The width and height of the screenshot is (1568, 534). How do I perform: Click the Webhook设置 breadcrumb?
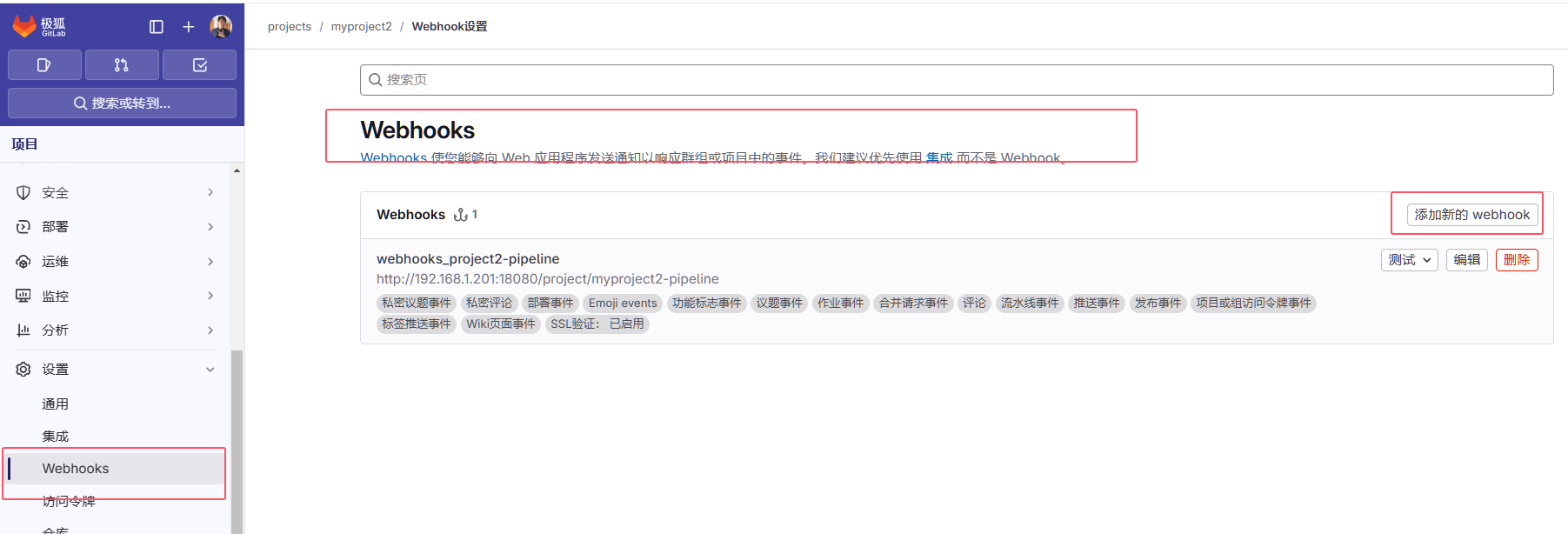450,27
